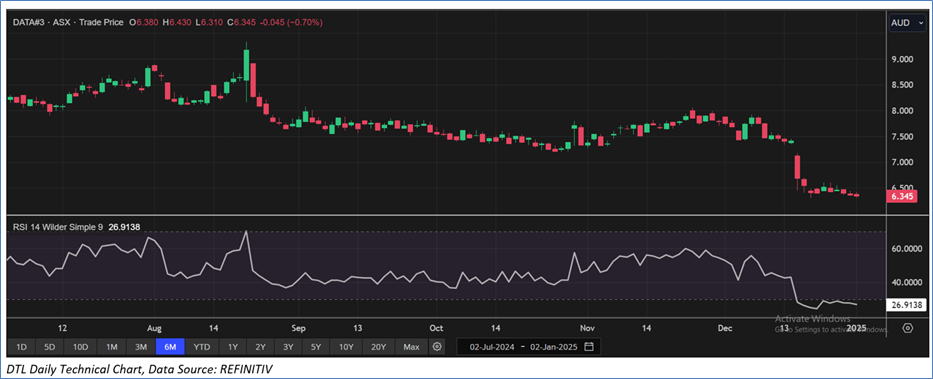
Task: Select the 1Y time range
Action: (233, 346)
